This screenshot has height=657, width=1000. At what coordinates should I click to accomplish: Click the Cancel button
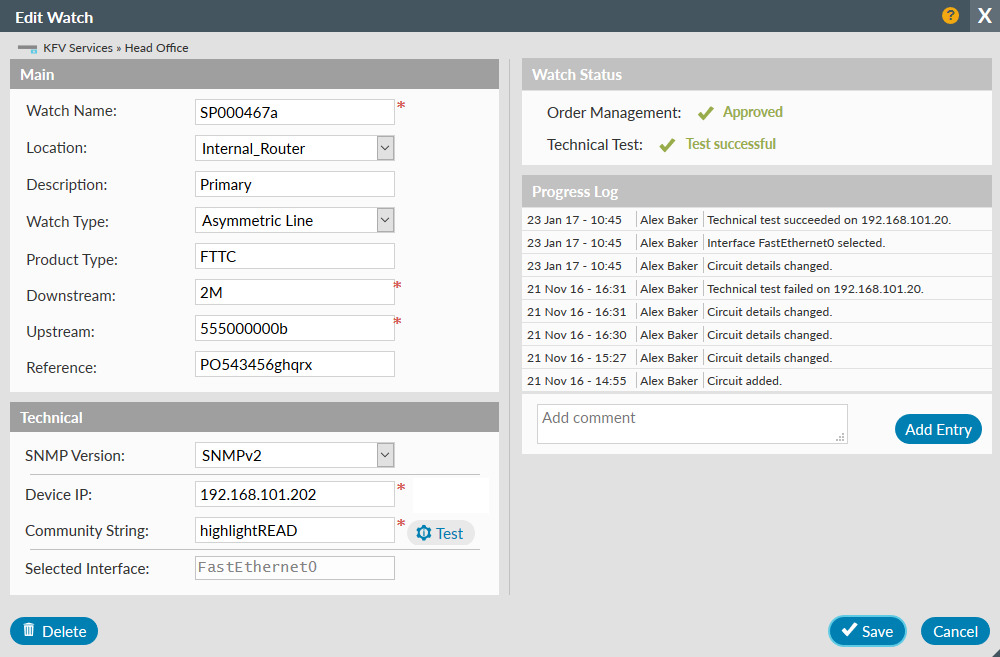[955, 631]
